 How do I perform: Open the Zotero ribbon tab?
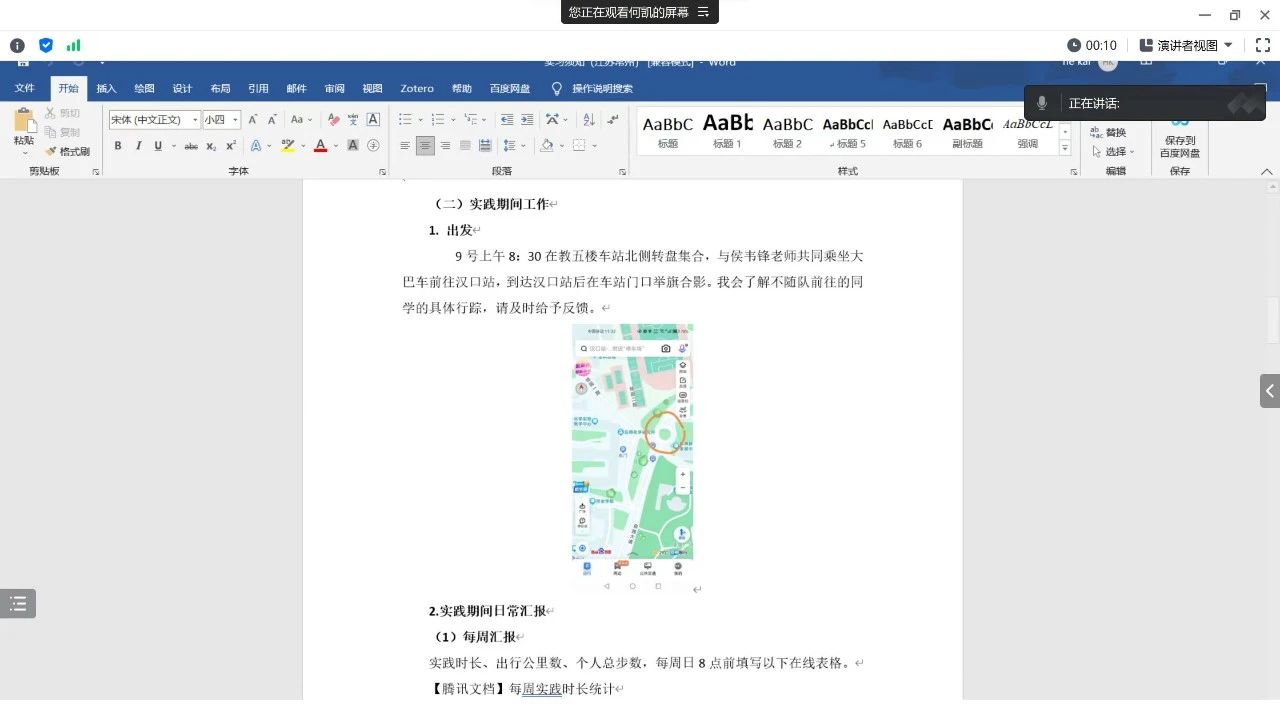pos(417,89)
